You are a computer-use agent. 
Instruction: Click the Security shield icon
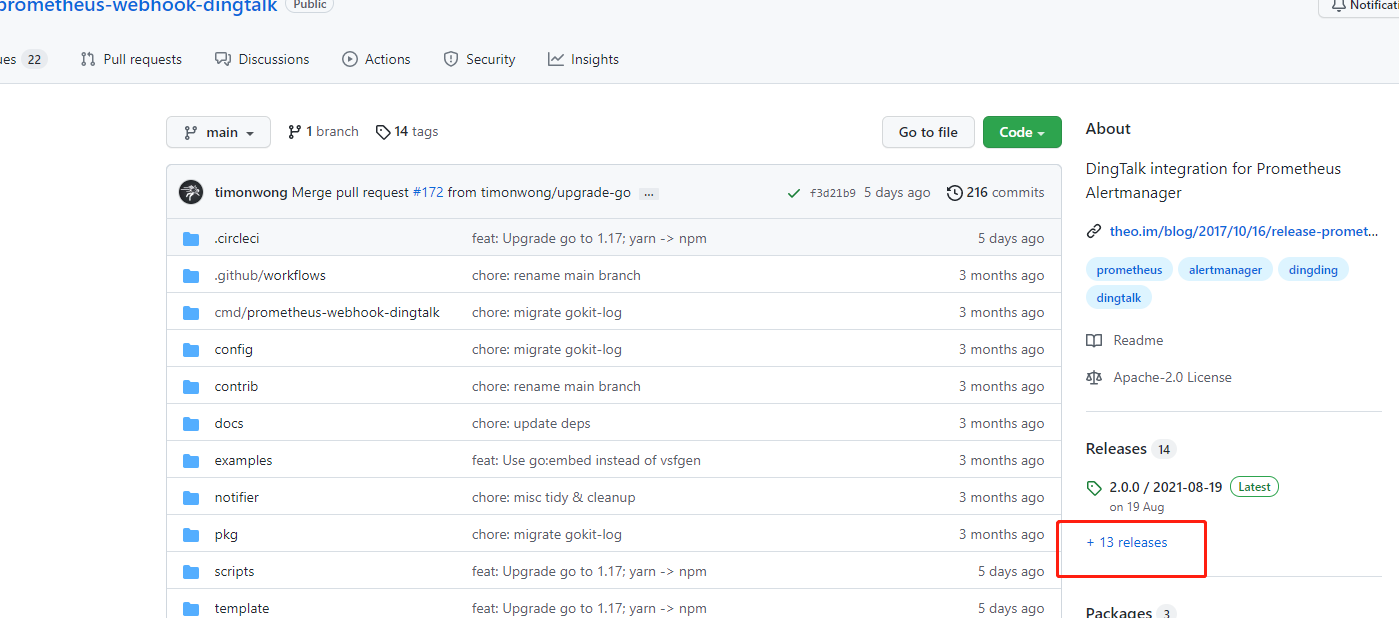pos(451,59)
